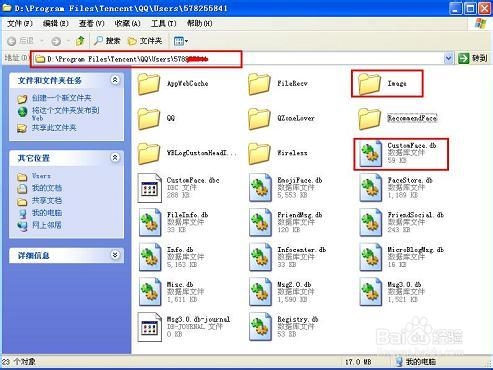Open the Back button history dropdown arrow
Image resolution: width=493 pixels, height=370 pixels.
coord(42,41)
